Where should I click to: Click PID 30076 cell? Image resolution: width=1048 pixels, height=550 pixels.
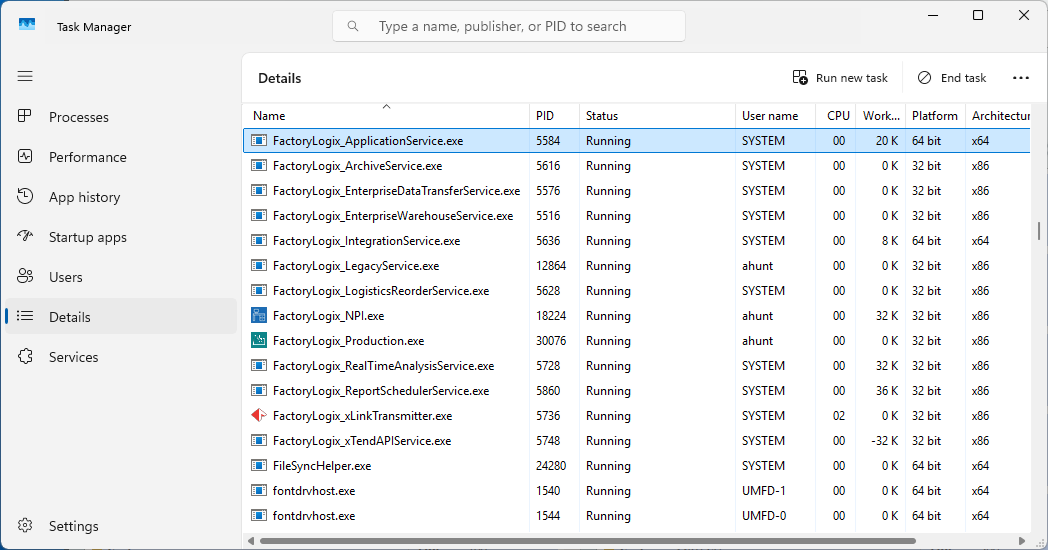pyautogui.click(x=551, y=341)
